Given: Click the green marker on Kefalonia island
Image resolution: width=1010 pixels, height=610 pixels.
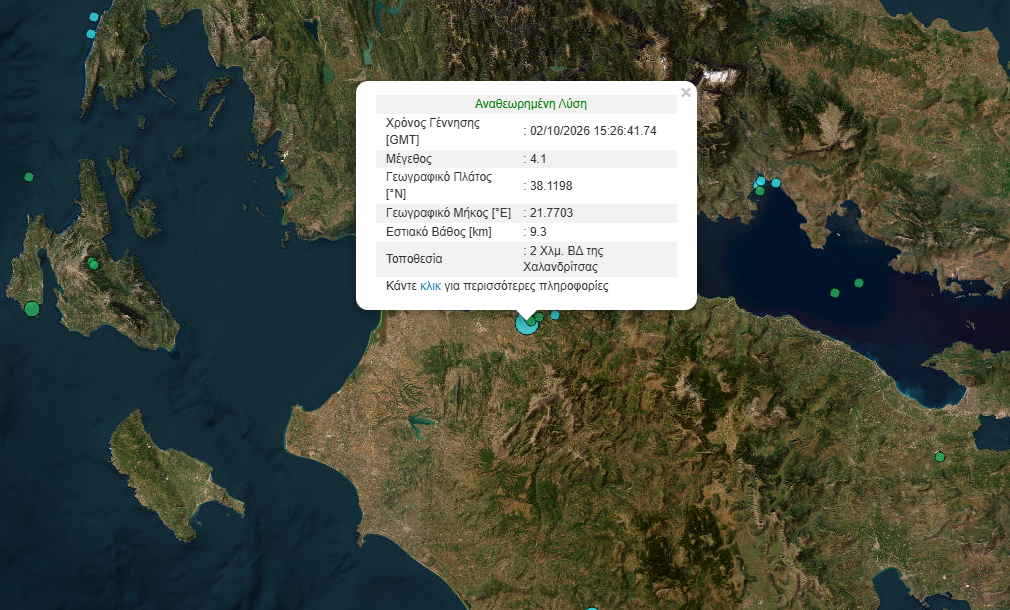Looking at the screenshot, I should (93, 264).
